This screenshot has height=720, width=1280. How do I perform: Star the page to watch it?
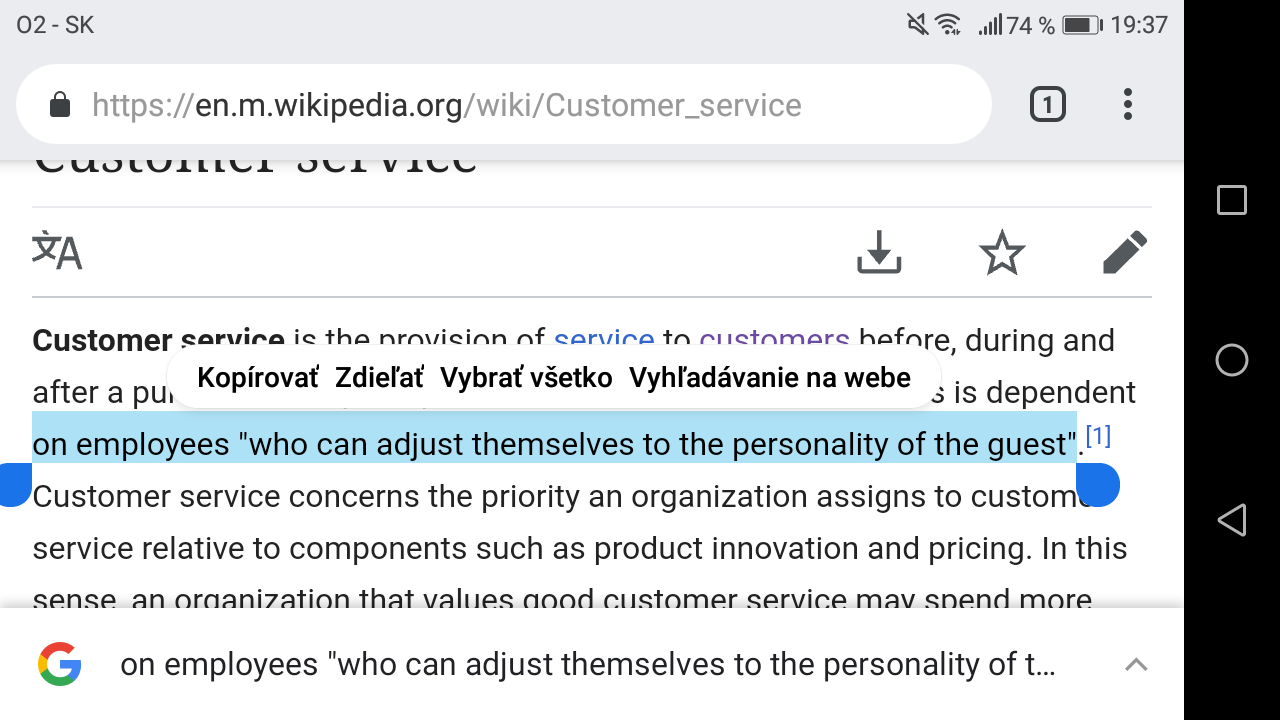click(x=1002, y=252)
